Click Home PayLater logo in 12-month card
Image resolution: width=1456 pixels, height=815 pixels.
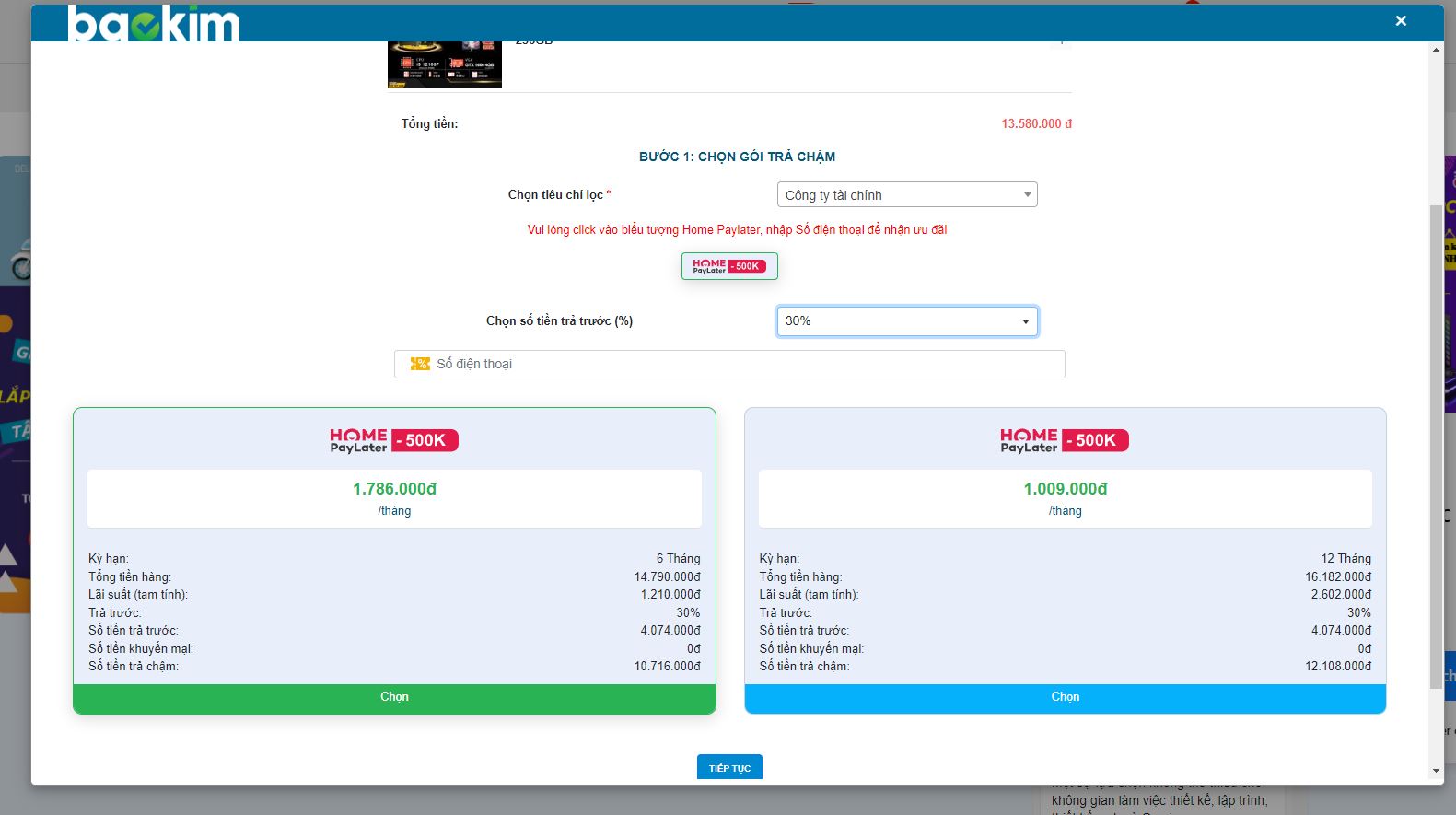(1065, 440)
